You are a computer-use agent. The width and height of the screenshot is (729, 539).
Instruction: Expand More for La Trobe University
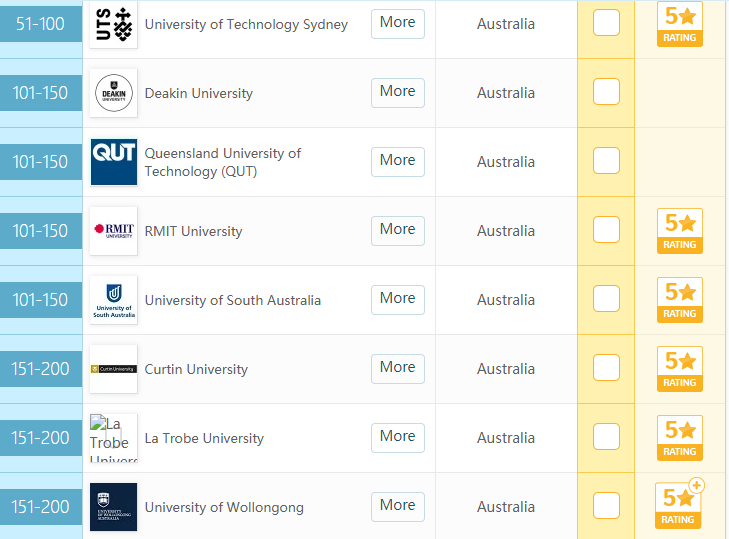pyautogui.click(x=397, y=437)
